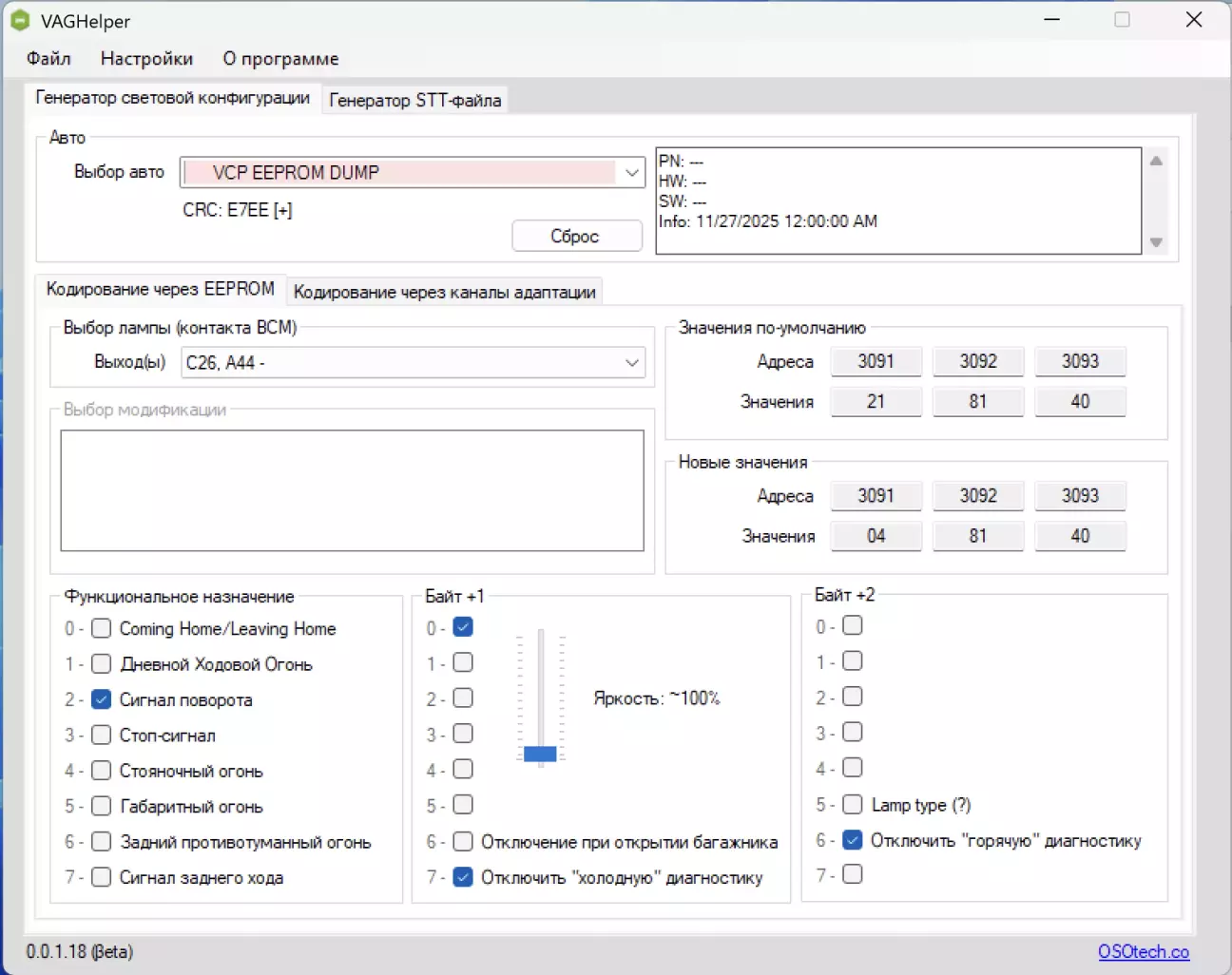Switch to Генератор STT-файла tab
This screenshot has height=975, width=1232.
click(414, 100)
